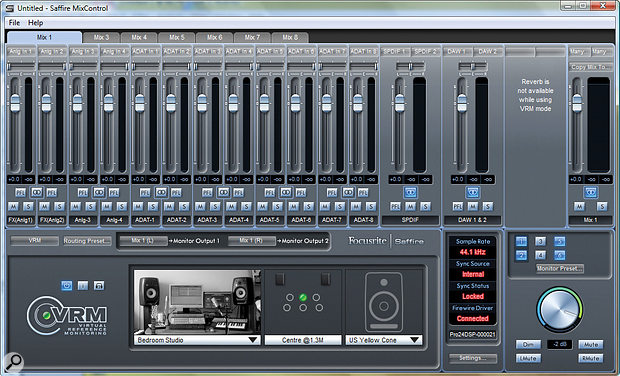This screenshot has height=376, width=620.
Task: Open the US Yellow Cone speaker dropdown
Action: 384,340
